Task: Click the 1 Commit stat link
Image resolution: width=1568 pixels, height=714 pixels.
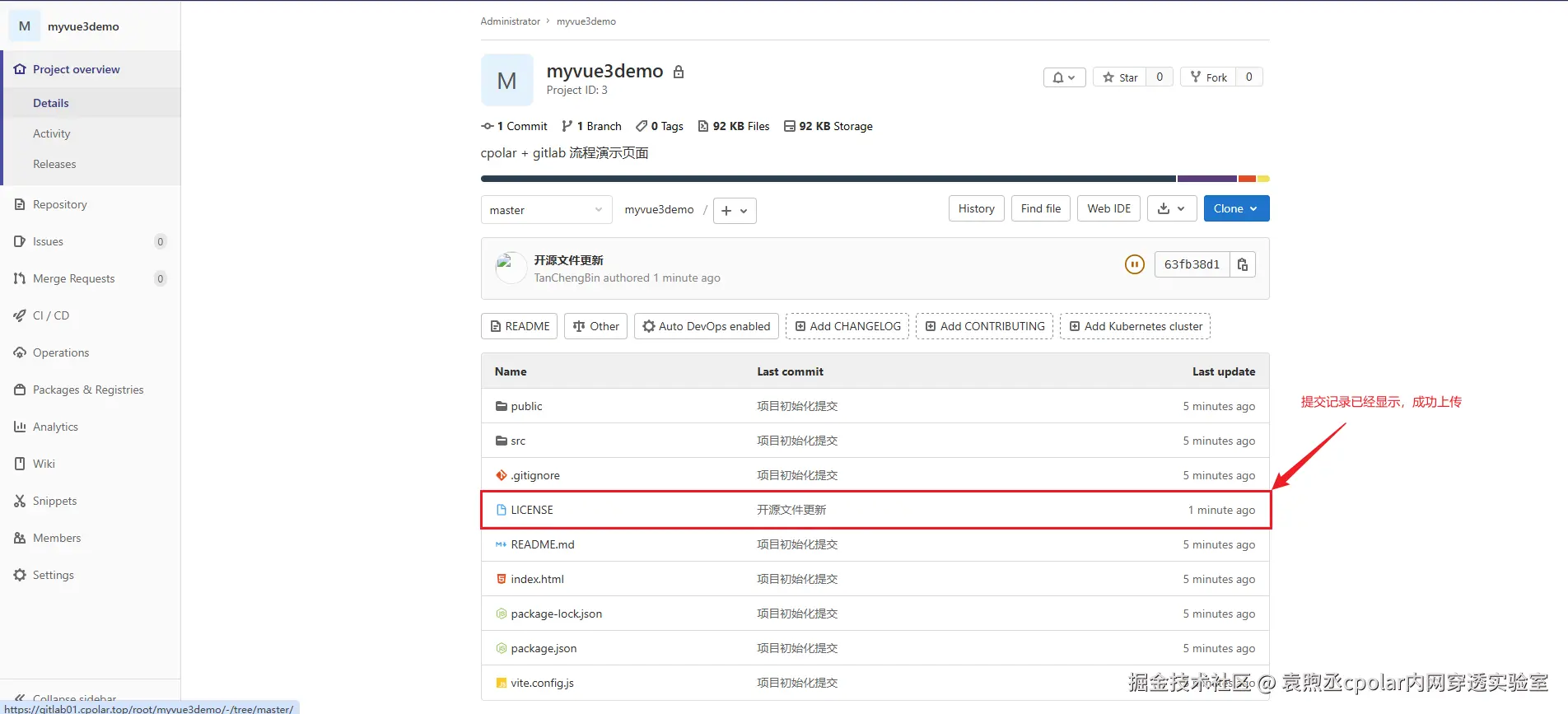Action: (515, 126)
